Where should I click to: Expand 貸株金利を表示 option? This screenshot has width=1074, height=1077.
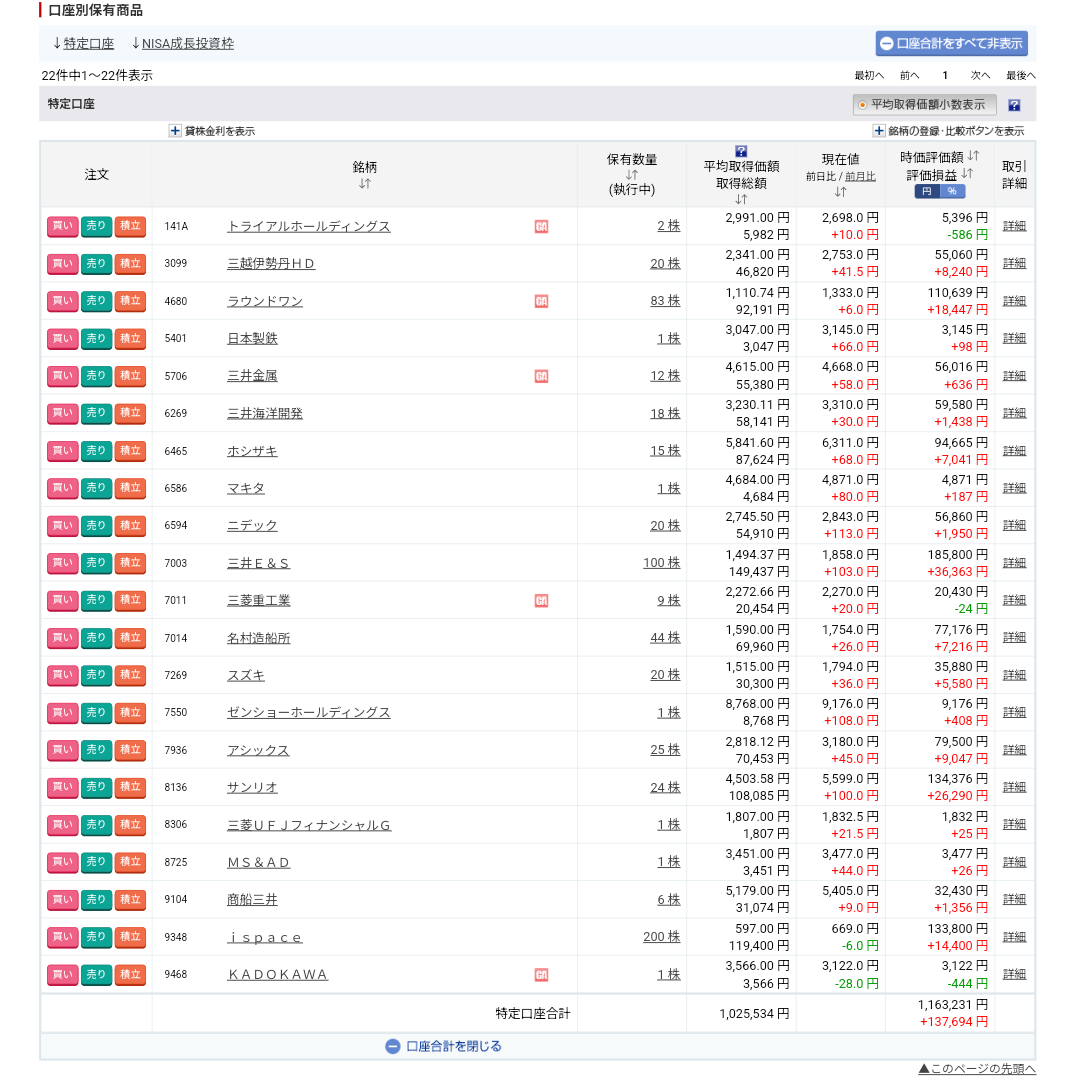212,131
